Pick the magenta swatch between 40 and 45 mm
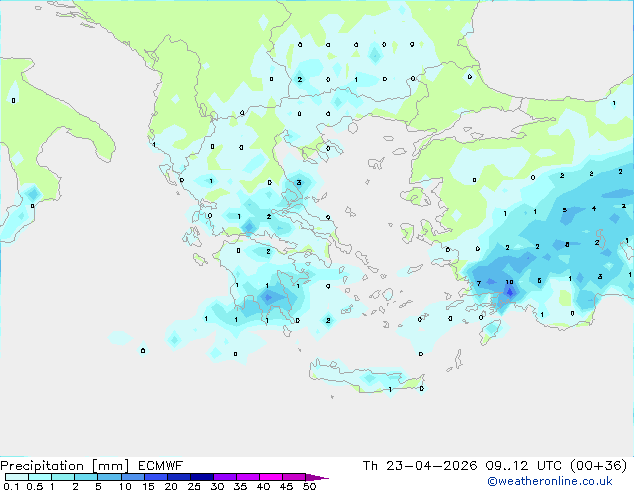Viewport: 634px width, 490px height. (x=271, y=477)
